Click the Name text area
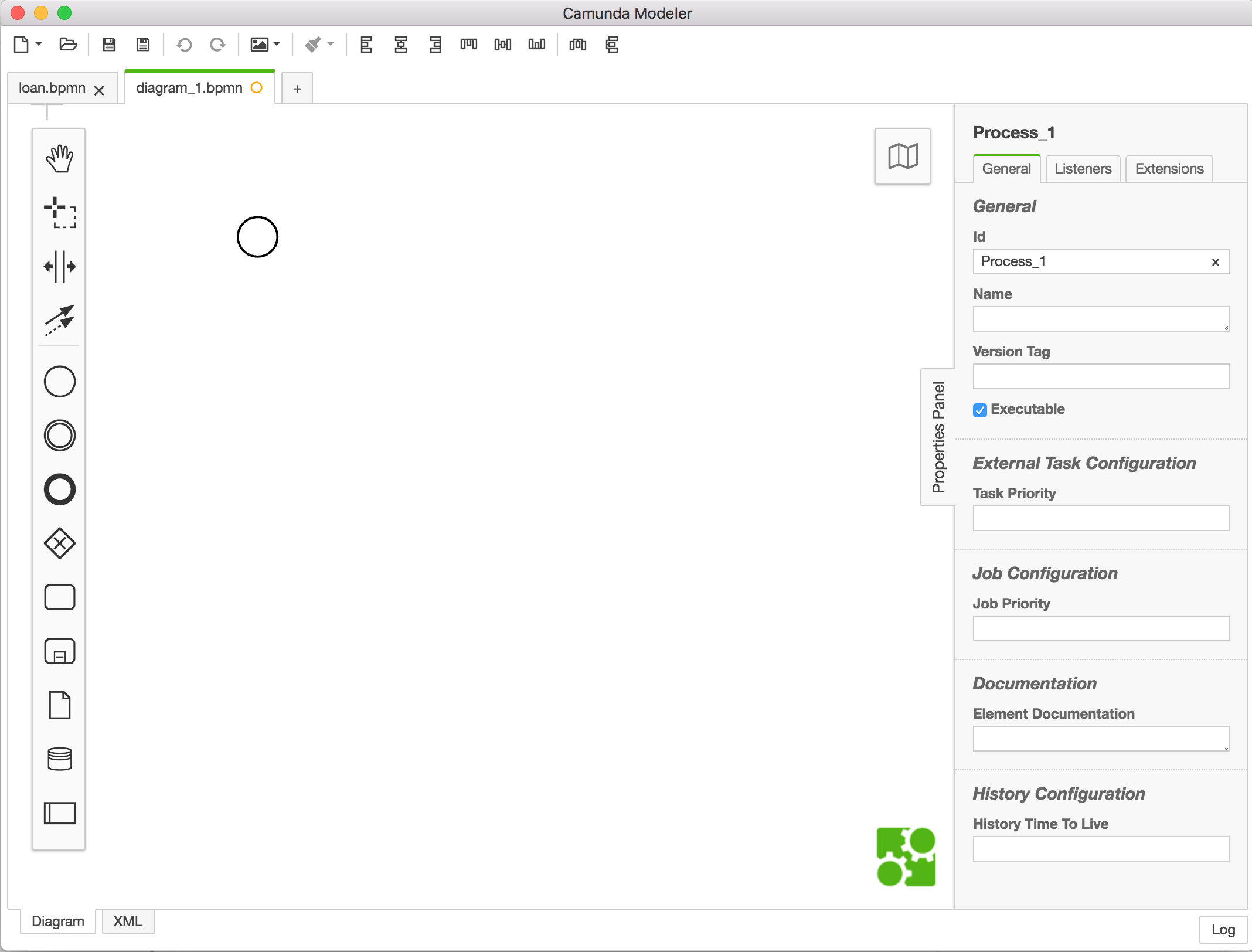 click(x=1101, y=319)
